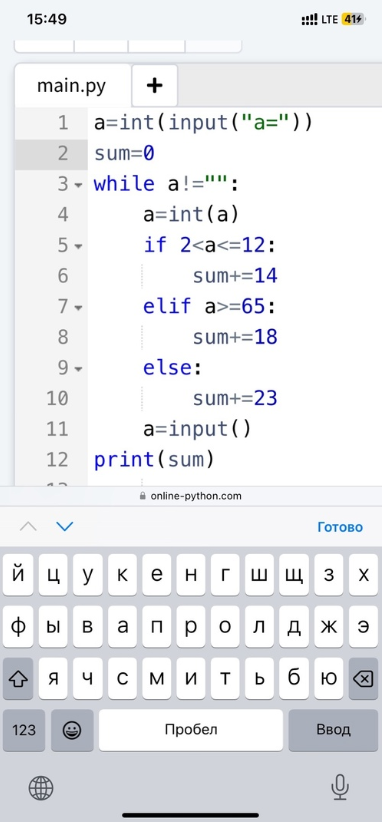This screenshot has height=822, width=382.
Task: Tap the ж key on keyboard
Action: (329, 627)
